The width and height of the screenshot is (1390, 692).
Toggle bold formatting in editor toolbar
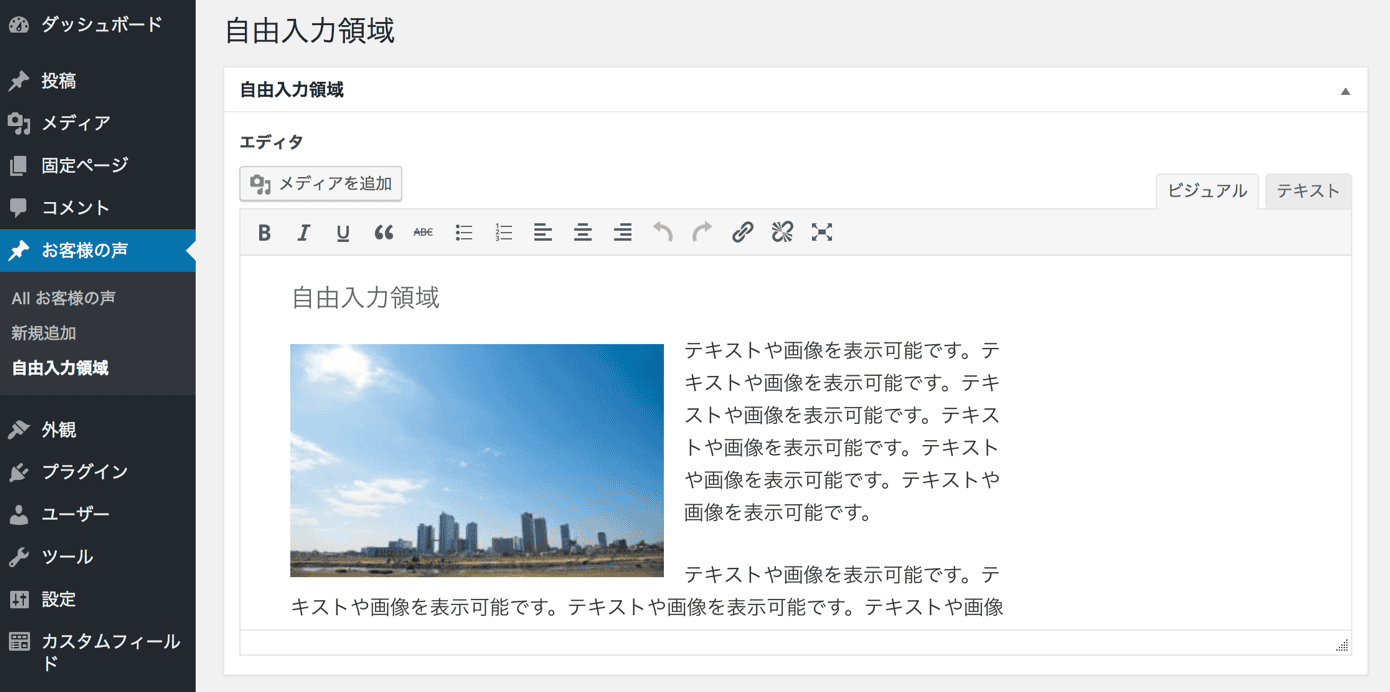click(x=264, y=233)
